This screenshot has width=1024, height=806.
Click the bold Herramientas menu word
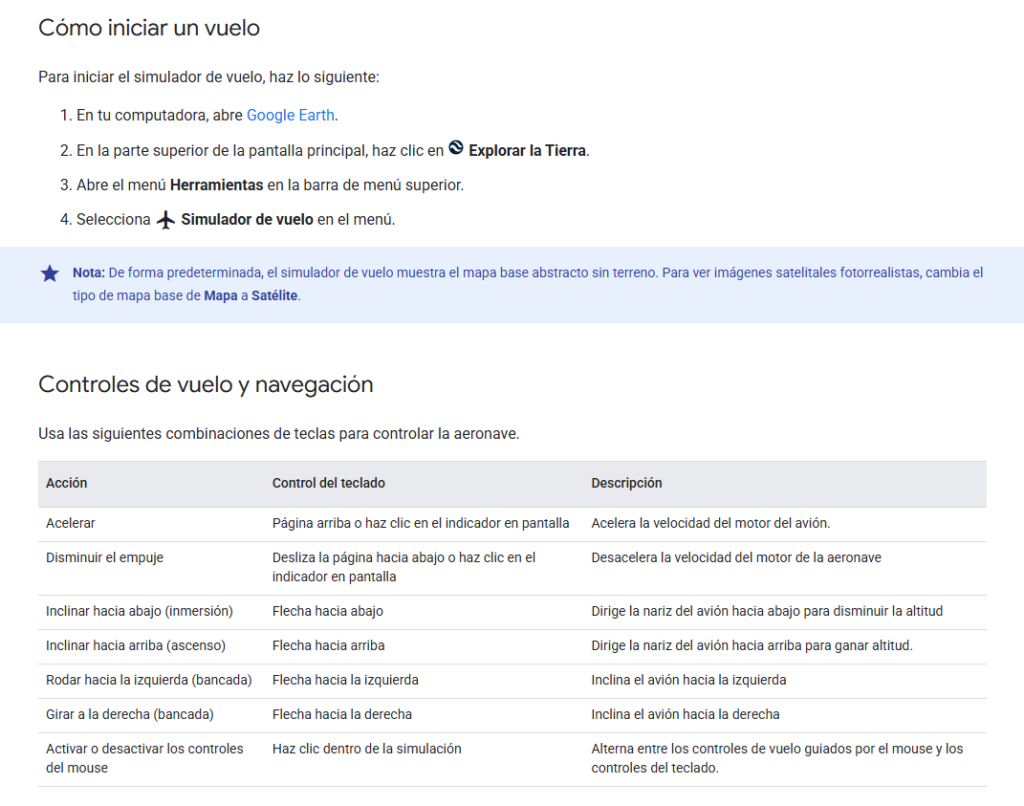(216, 185)
